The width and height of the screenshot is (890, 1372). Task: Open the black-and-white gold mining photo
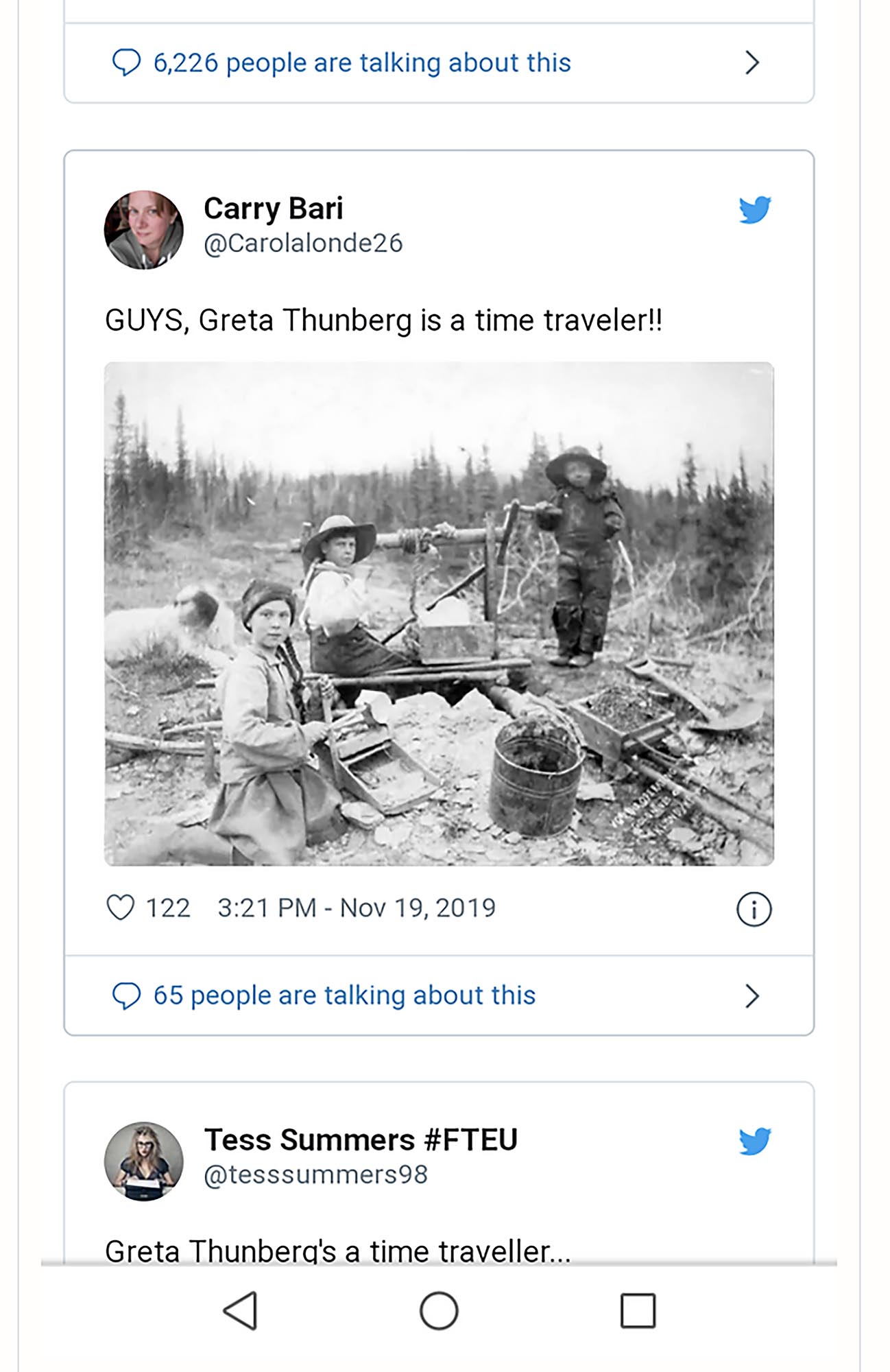coord(439,614)
